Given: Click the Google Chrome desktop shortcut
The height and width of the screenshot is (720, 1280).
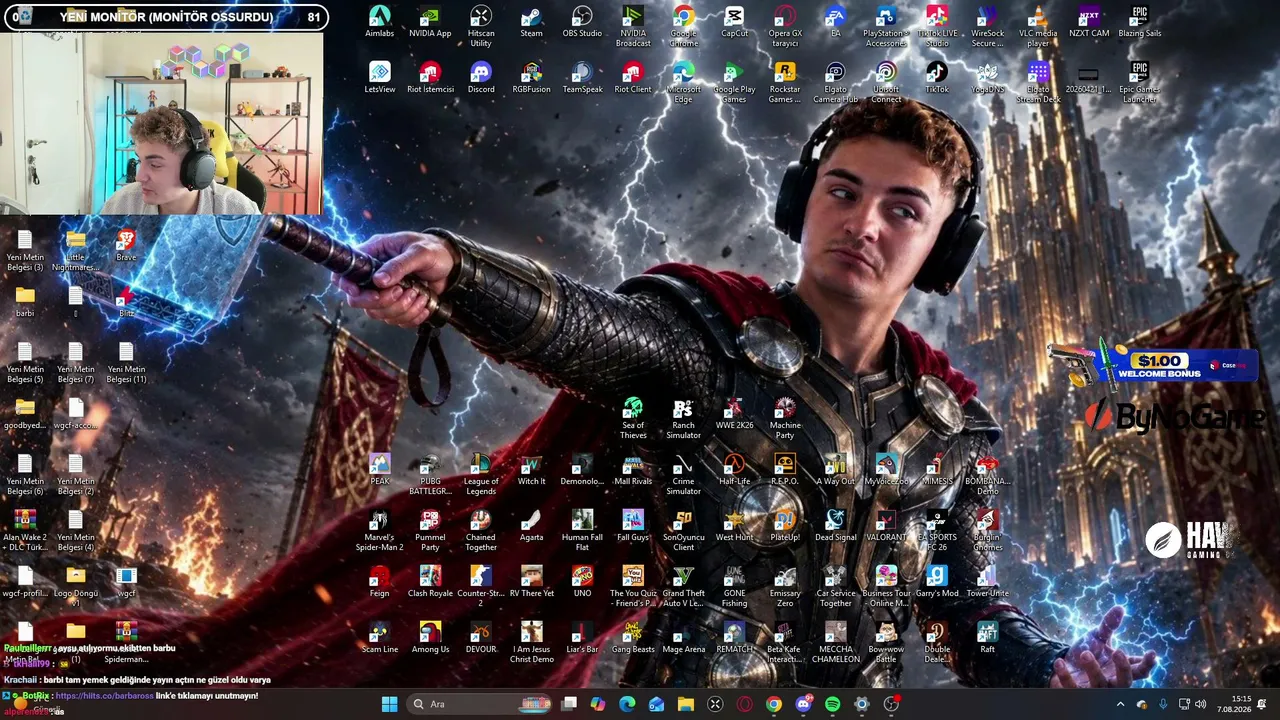Looking at the screenshot, I should (684, 27).
